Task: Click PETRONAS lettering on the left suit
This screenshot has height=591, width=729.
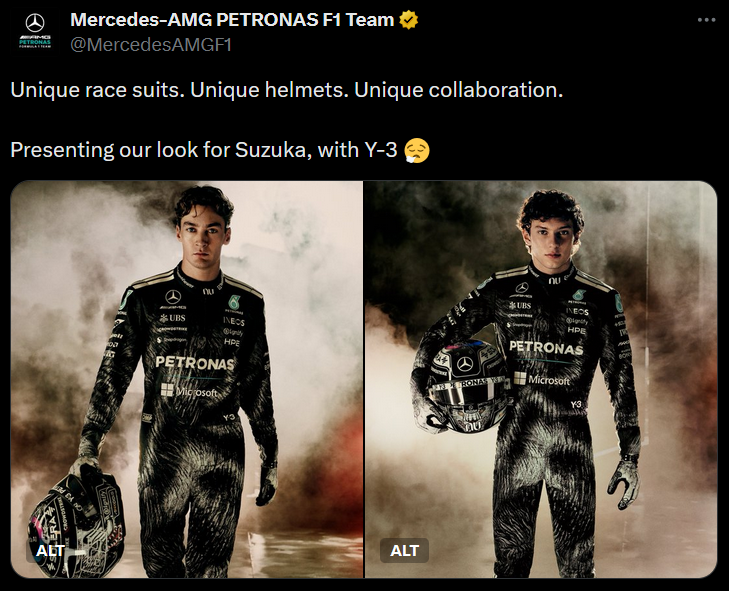Action: click(195, 363)
